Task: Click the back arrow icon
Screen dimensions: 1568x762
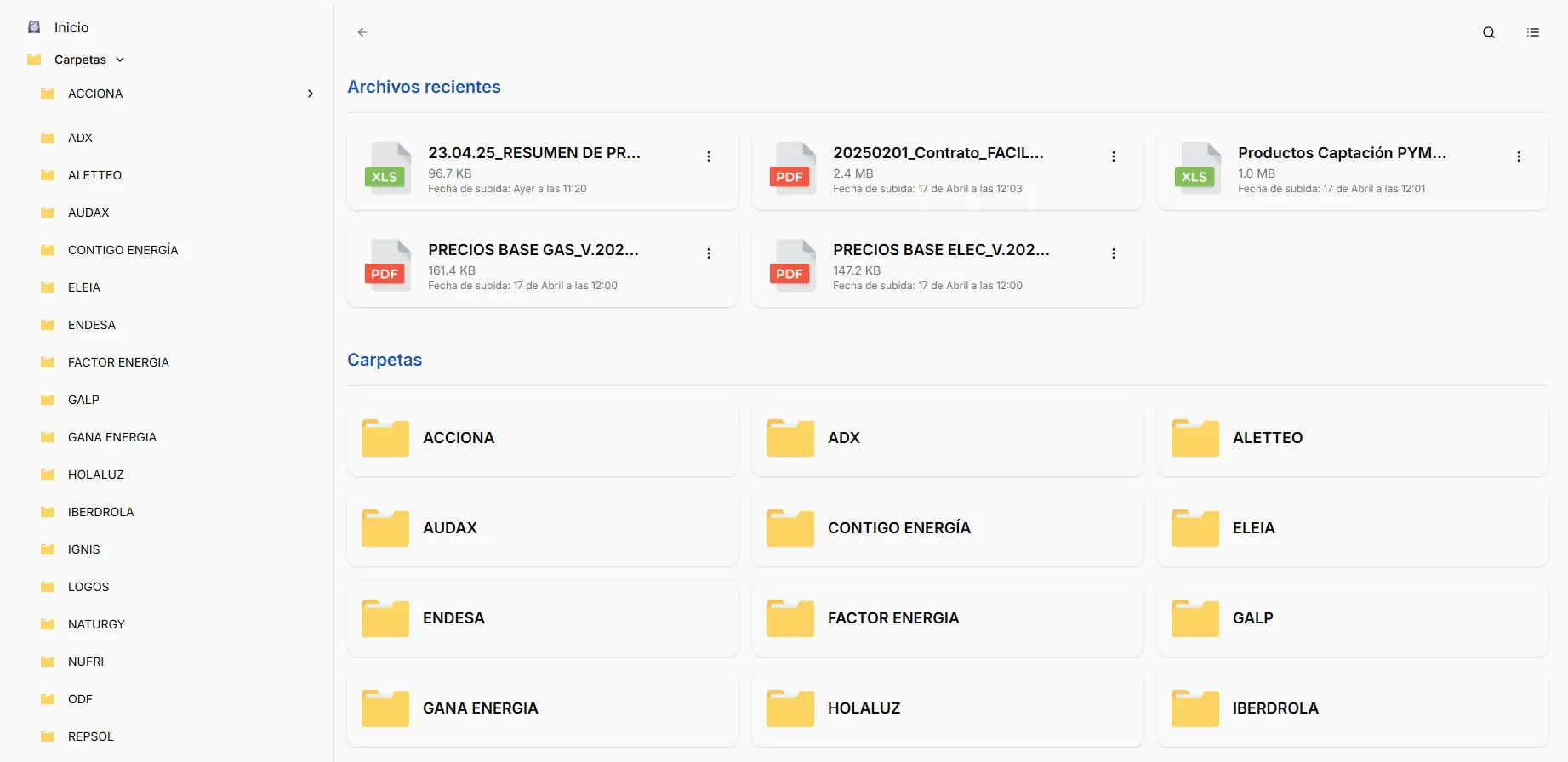Action: point(362,32)
